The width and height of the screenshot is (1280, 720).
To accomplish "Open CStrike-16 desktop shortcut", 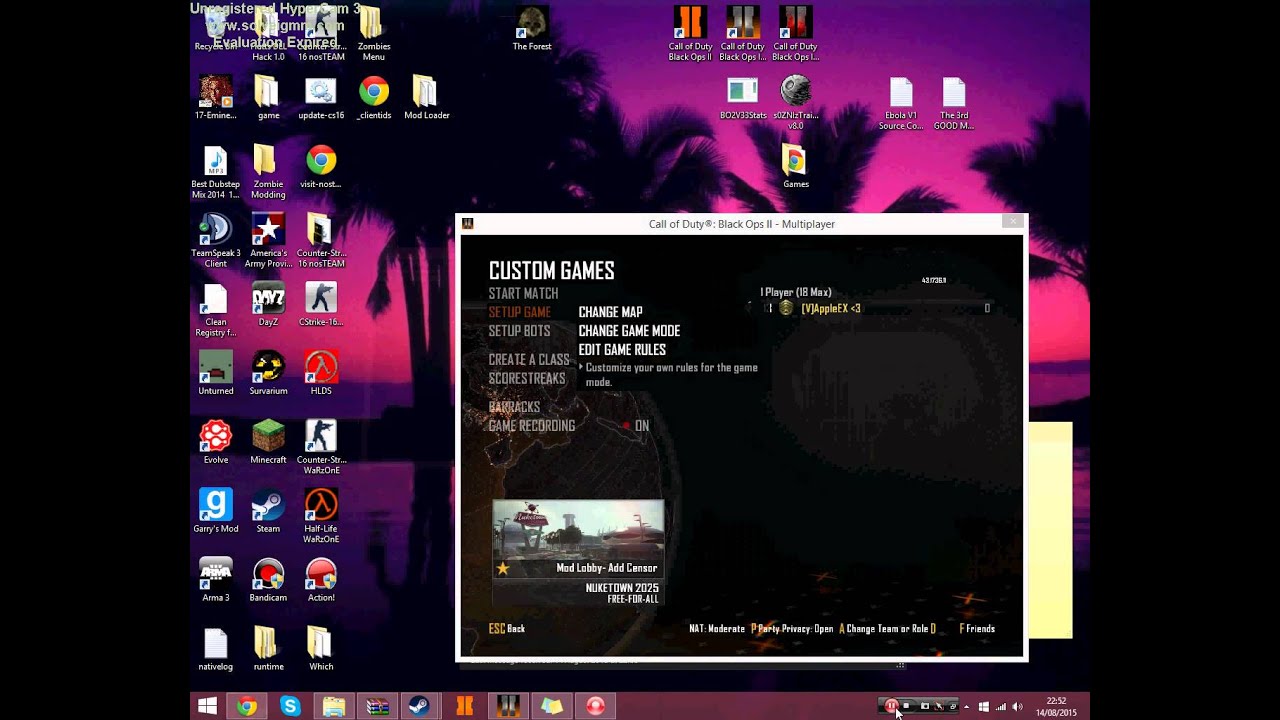I will coord(321,304).
